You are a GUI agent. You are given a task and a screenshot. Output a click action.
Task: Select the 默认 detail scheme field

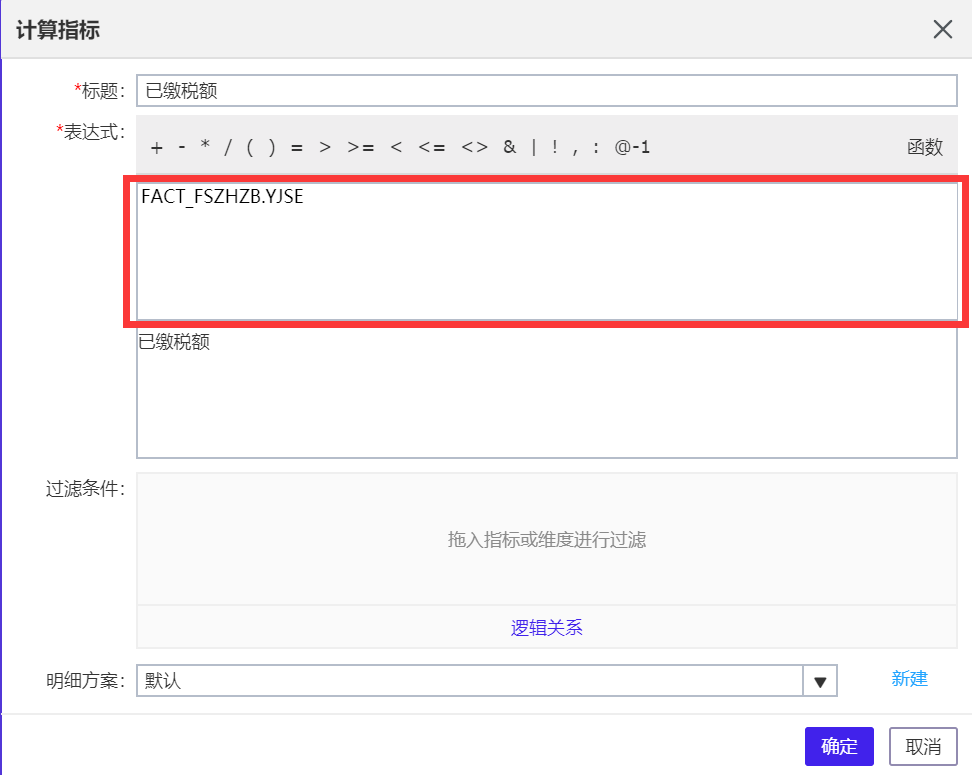coord(469,681)
